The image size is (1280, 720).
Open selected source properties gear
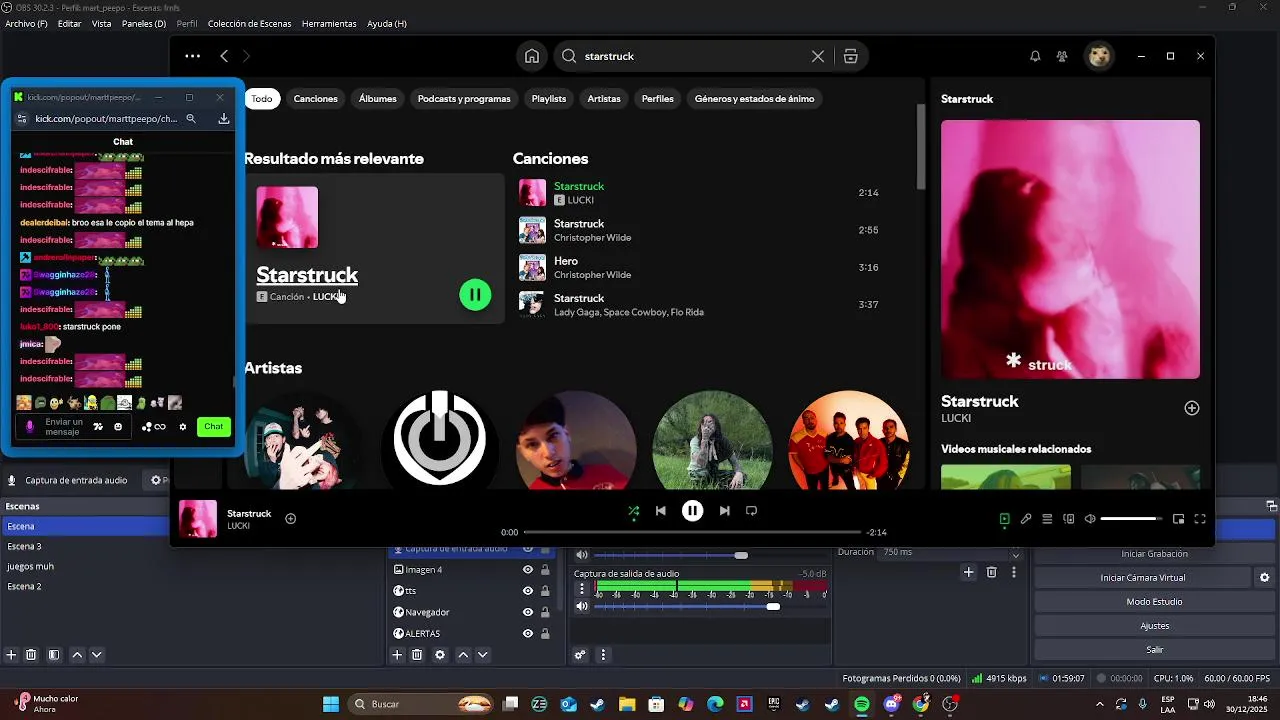(x=440, y=655)
